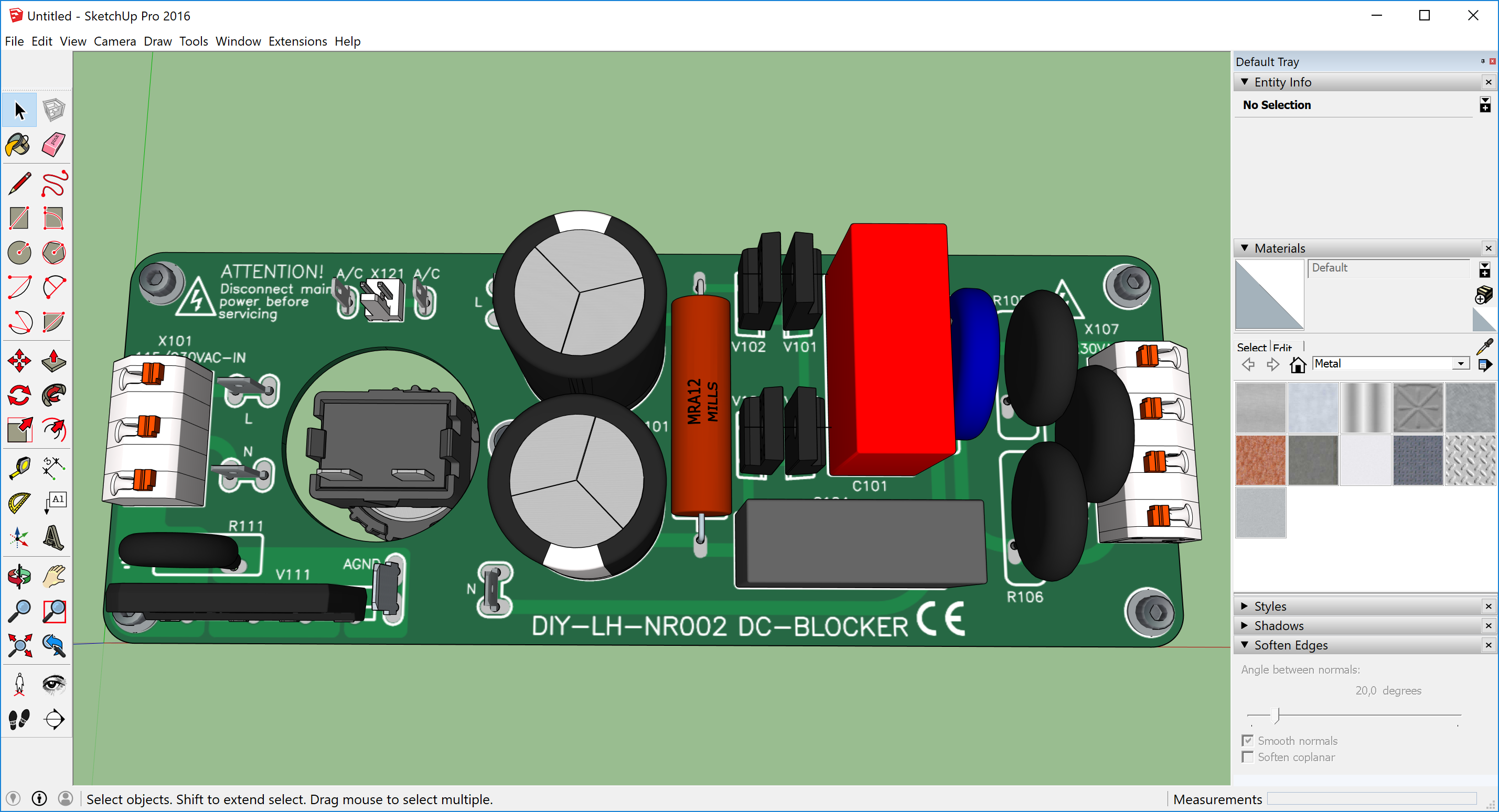Toggle Materials secondary selection pane button
Image resolution: width=1499 pixels, height=812 pixels.
pyautogui.click(x=1484, y=269)
